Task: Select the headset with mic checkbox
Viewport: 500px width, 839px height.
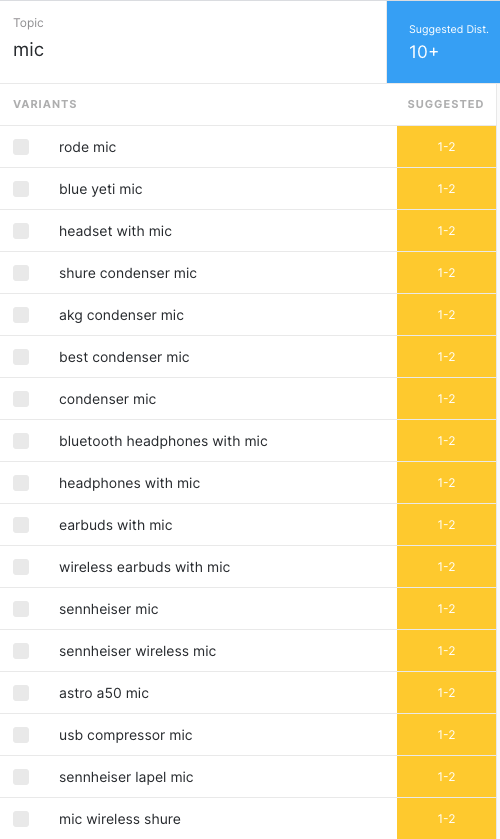Action: 21,231
